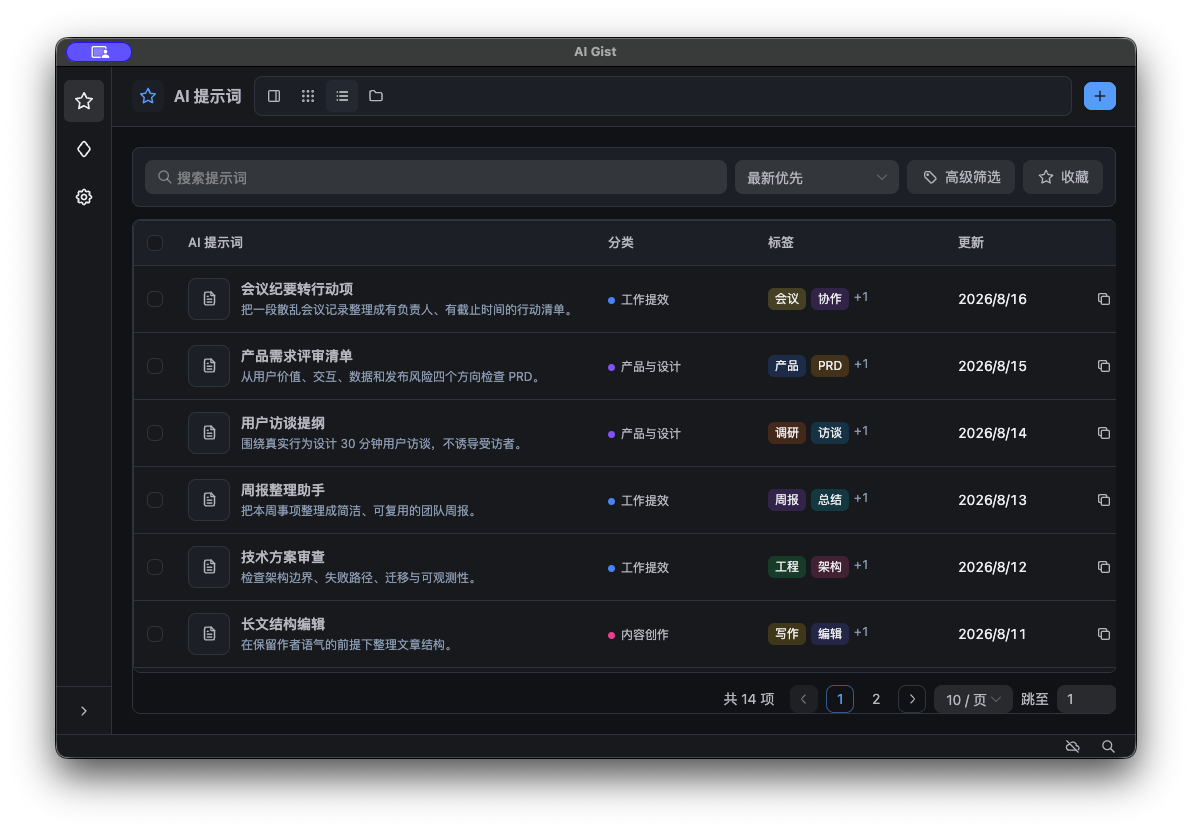Open the 最新优先 sort dropdown
This screenshot has height=832, width=1192.
click(x=816, y=177)
